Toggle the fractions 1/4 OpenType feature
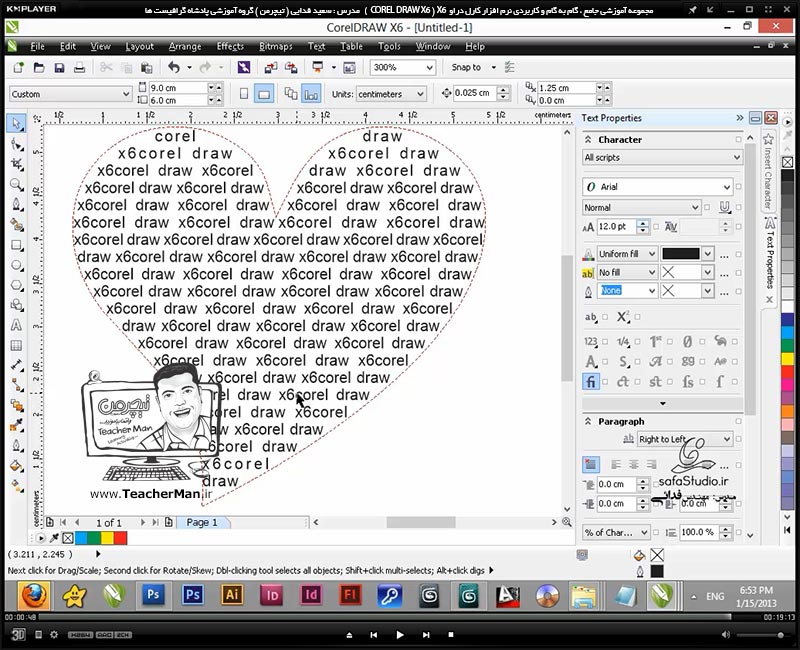The width and height of the screenshot is (800, 650). 623,341
